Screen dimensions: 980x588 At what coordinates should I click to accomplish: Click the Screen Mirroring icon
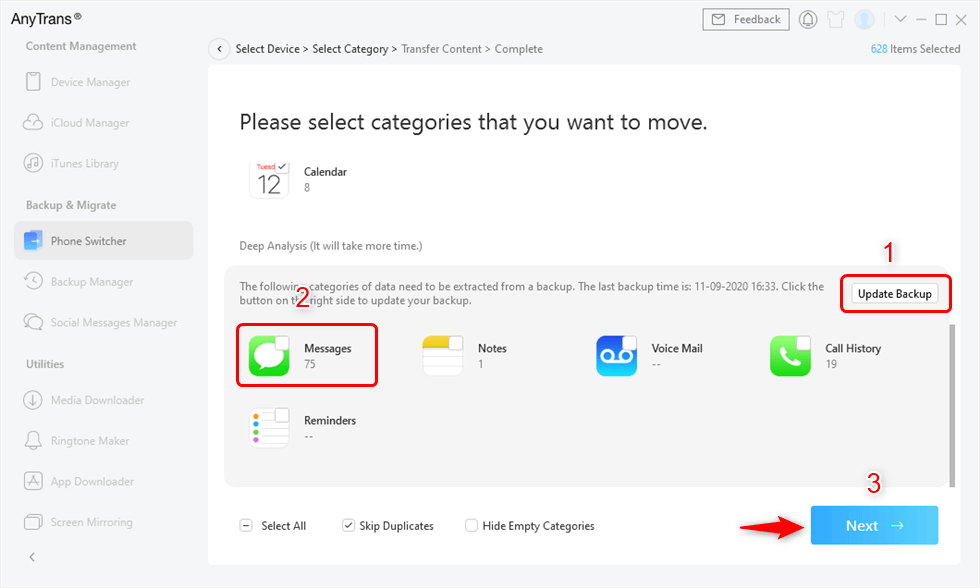click(33, 522)
